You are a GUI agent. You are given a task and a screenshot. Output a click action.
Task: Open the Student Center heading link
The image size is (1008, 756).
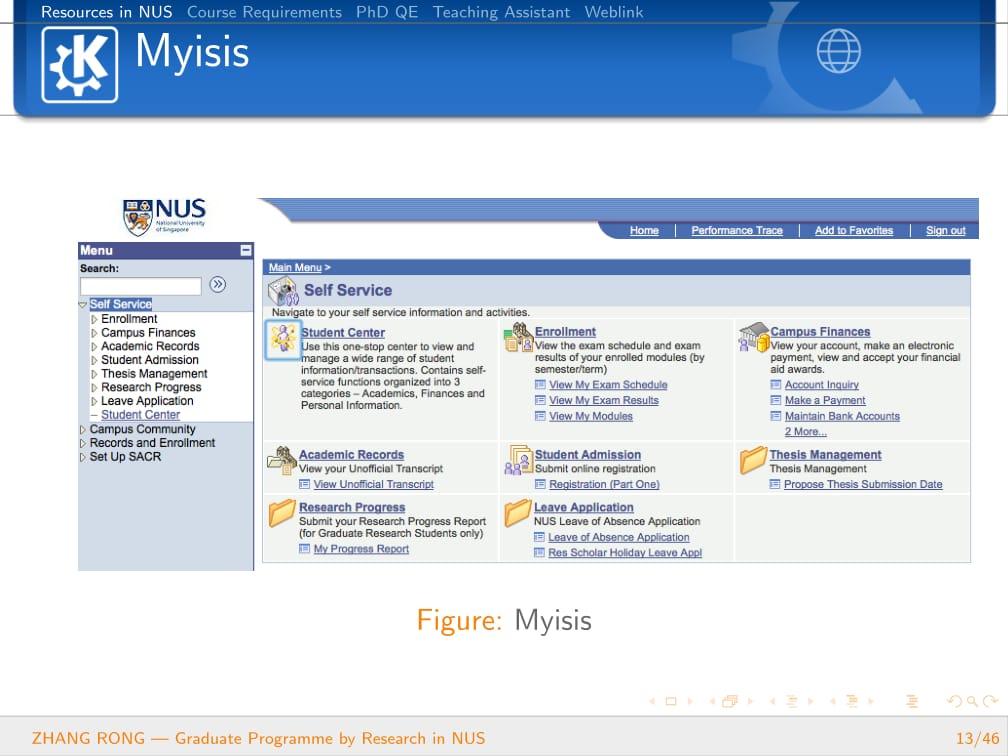click(x=343, y=332)
